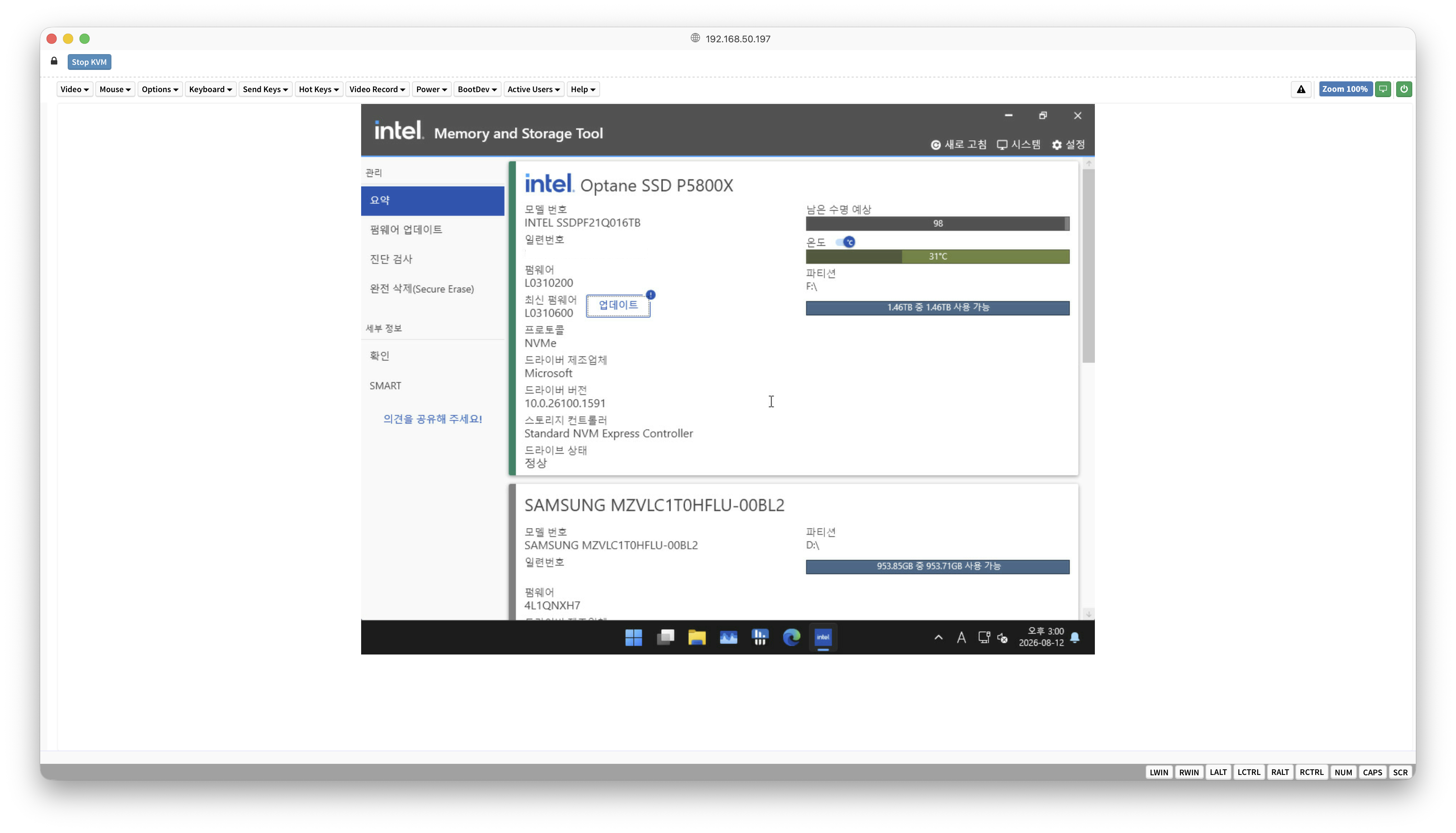Toggle the temperature unit switch (°C)
The width and height of the screenshot is (1456, 833).
[x=845, y=242]
